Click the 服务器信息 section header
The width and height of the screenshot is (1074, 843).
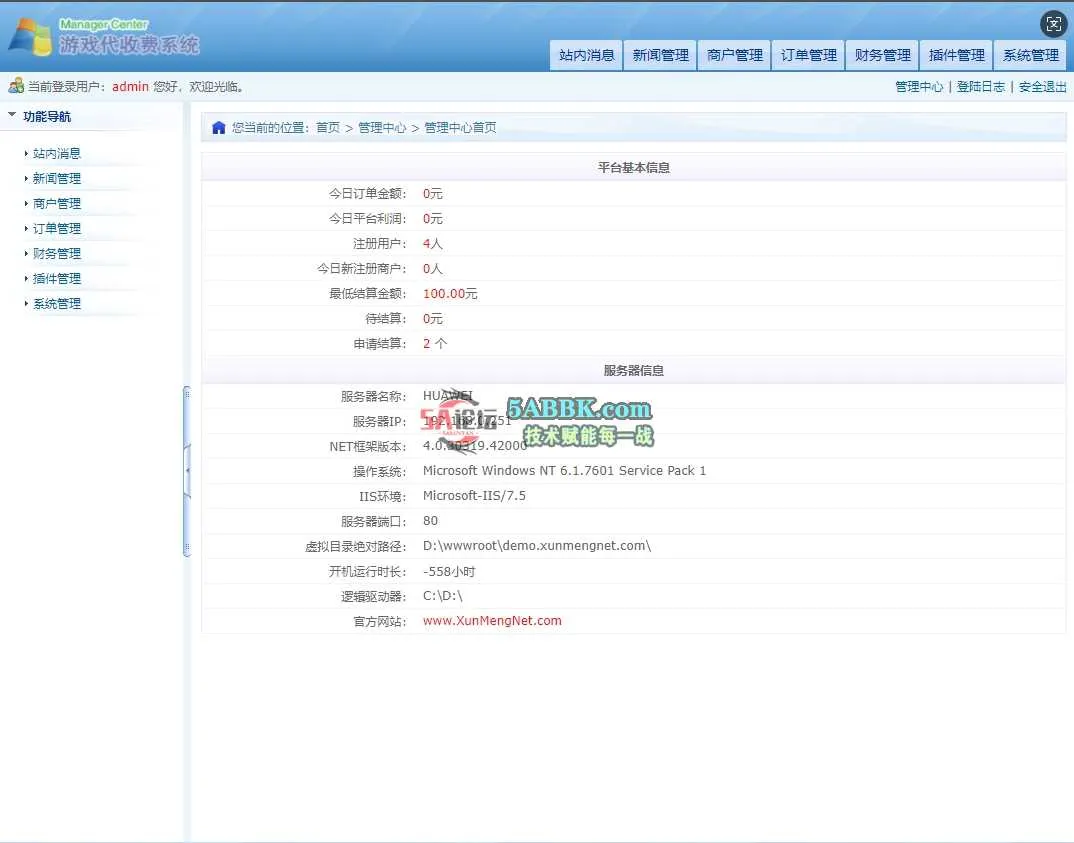pyautogui.click(x=634, y=370)
